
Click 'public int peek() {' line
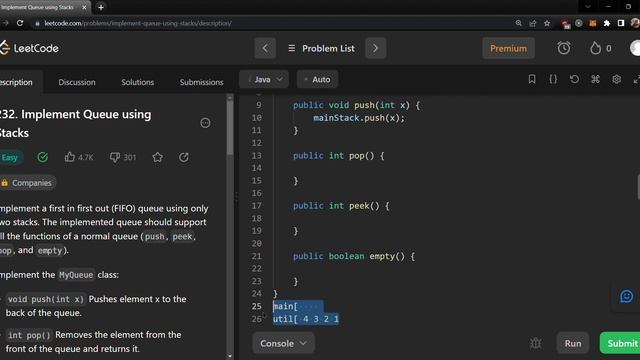click(341, 206)
